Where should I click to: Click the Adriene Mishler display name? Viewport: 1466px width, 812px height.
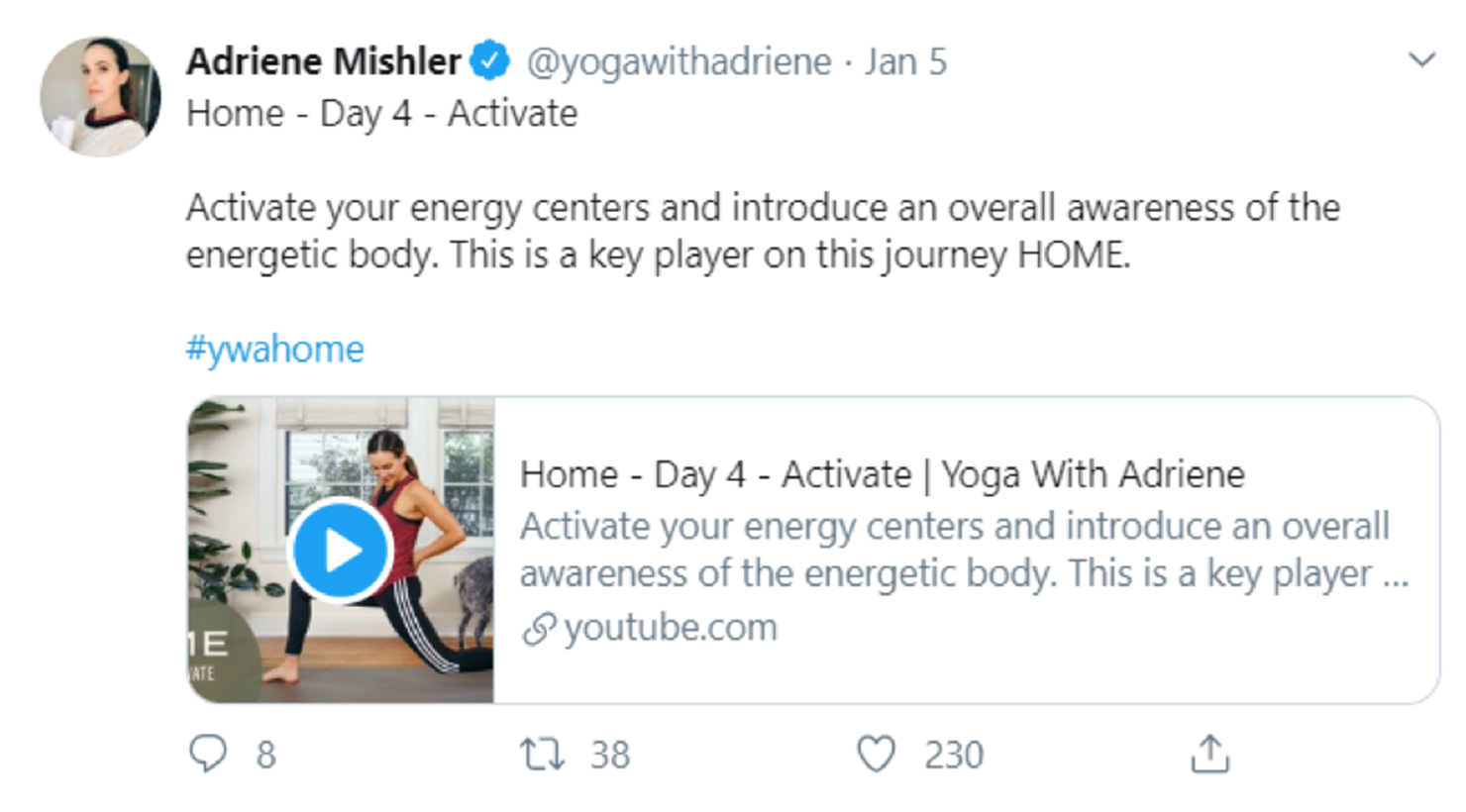[x=324, y=61]
